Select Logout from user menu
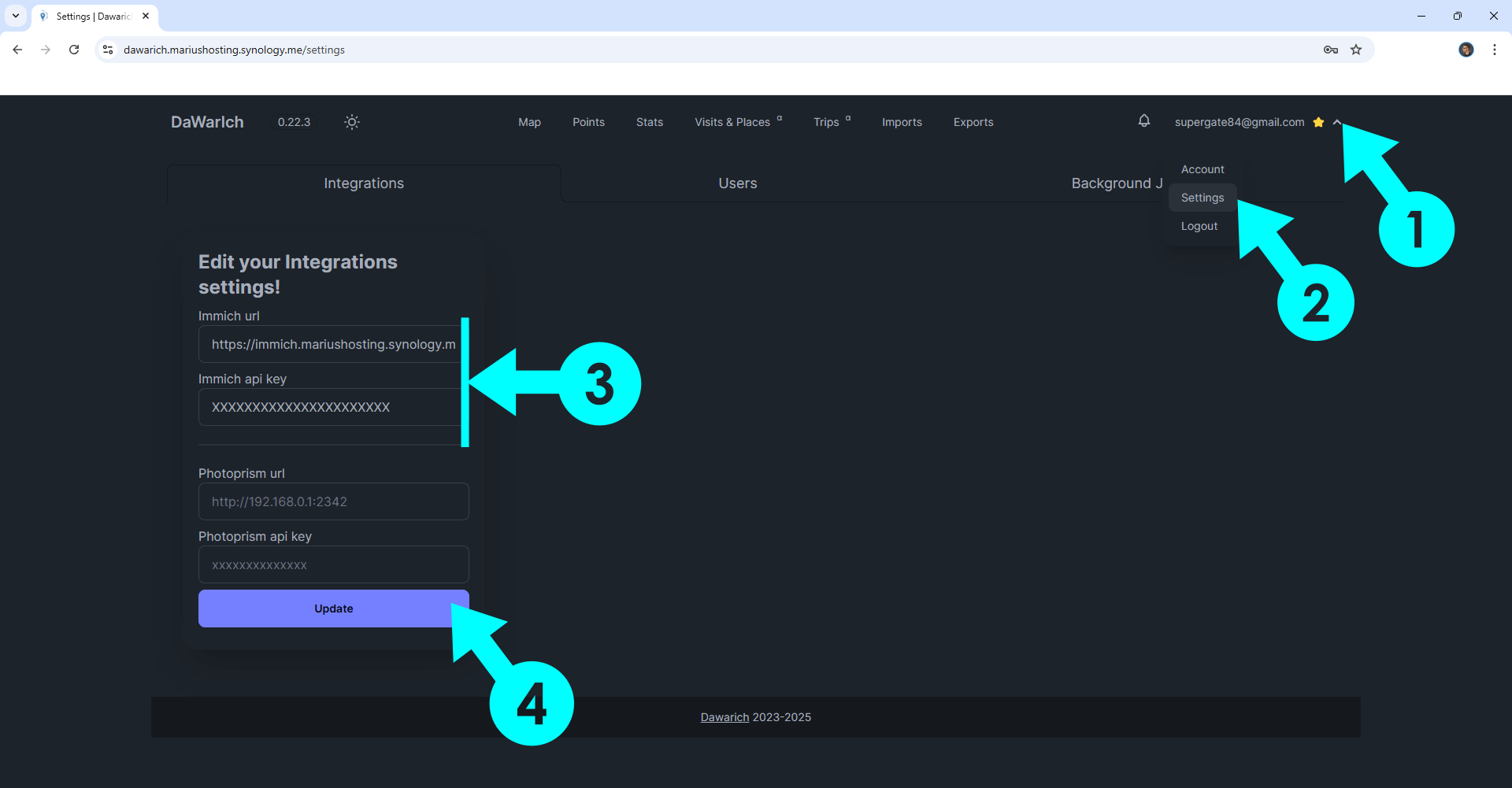This screenshot has height=788, width=1512. point(1199,226)
